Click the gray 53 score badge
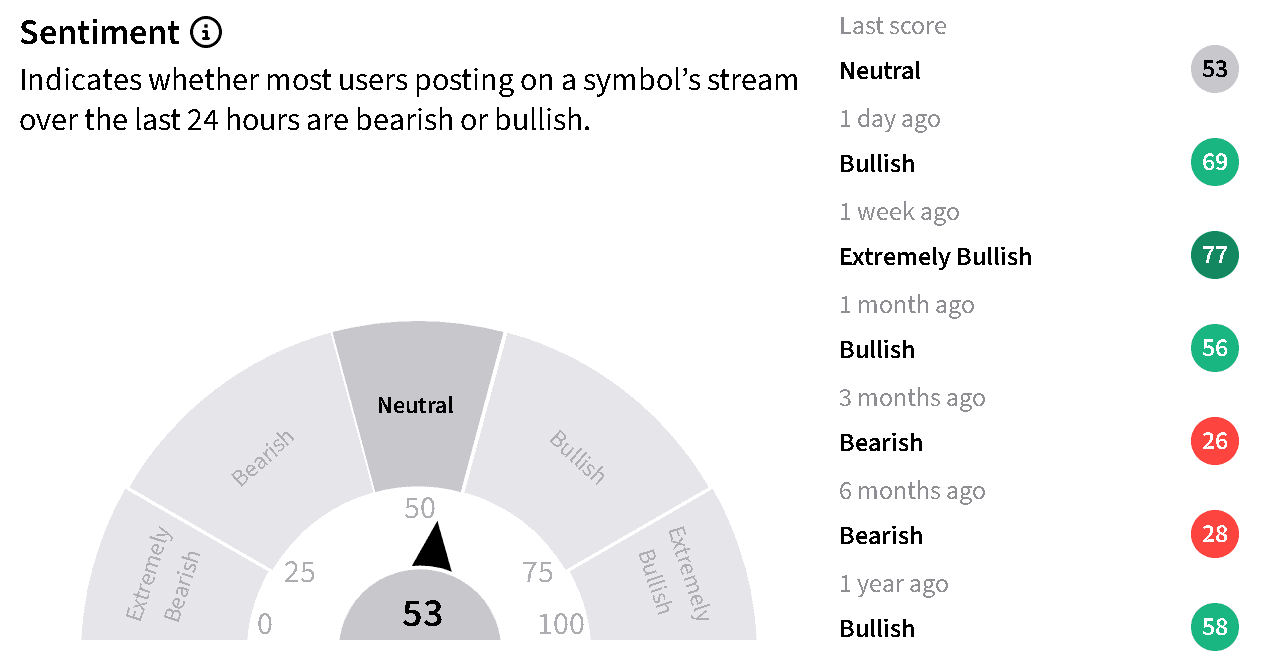The width and height of the screenshot is (1261, 671). (x=1215, y=70)
